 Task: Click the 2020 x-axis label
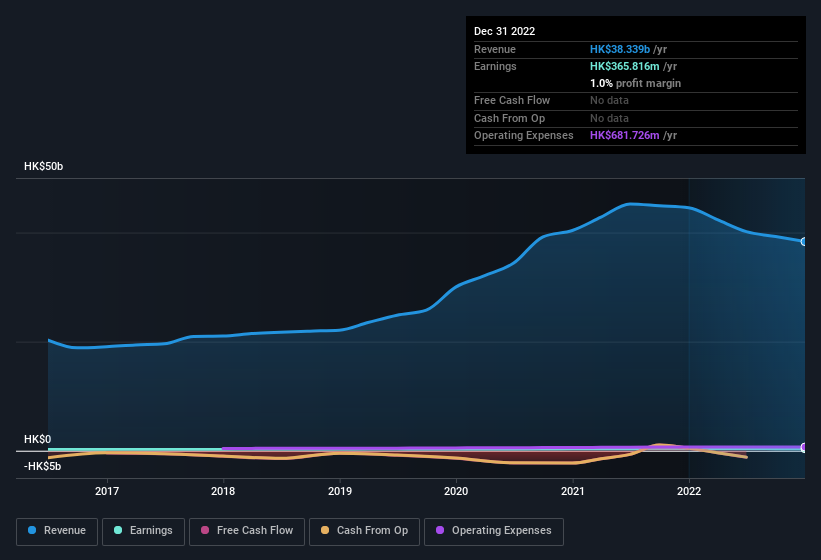pos(456,491)
